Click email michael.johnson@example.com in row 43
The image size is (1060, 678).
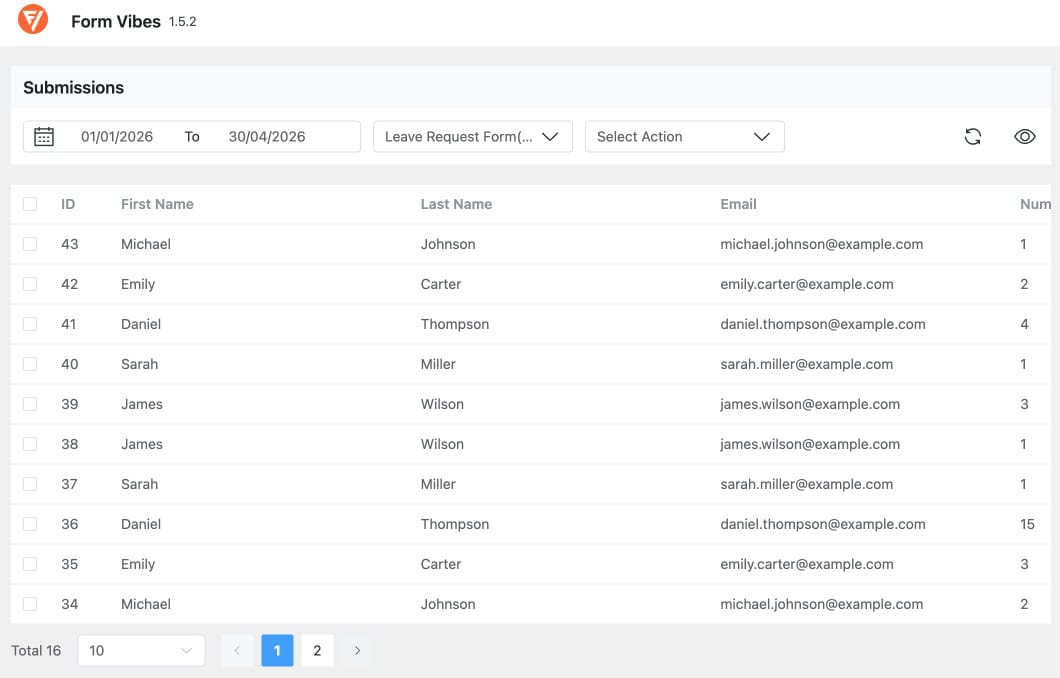coord(821,244)
